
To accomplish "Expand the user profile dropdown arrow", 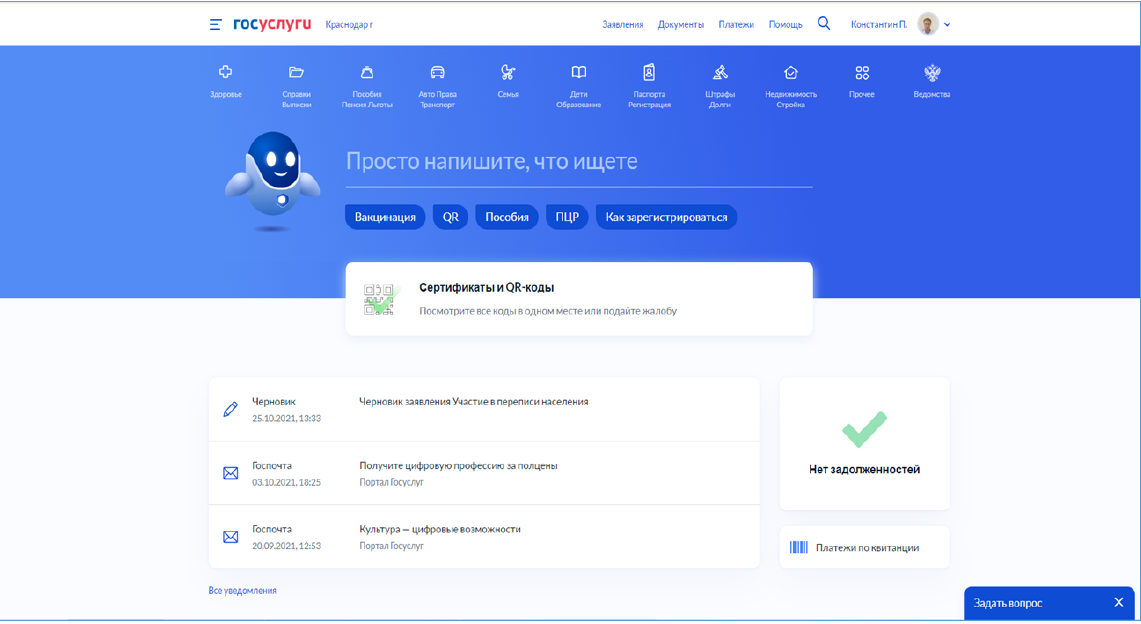I will tap(947, 25).
